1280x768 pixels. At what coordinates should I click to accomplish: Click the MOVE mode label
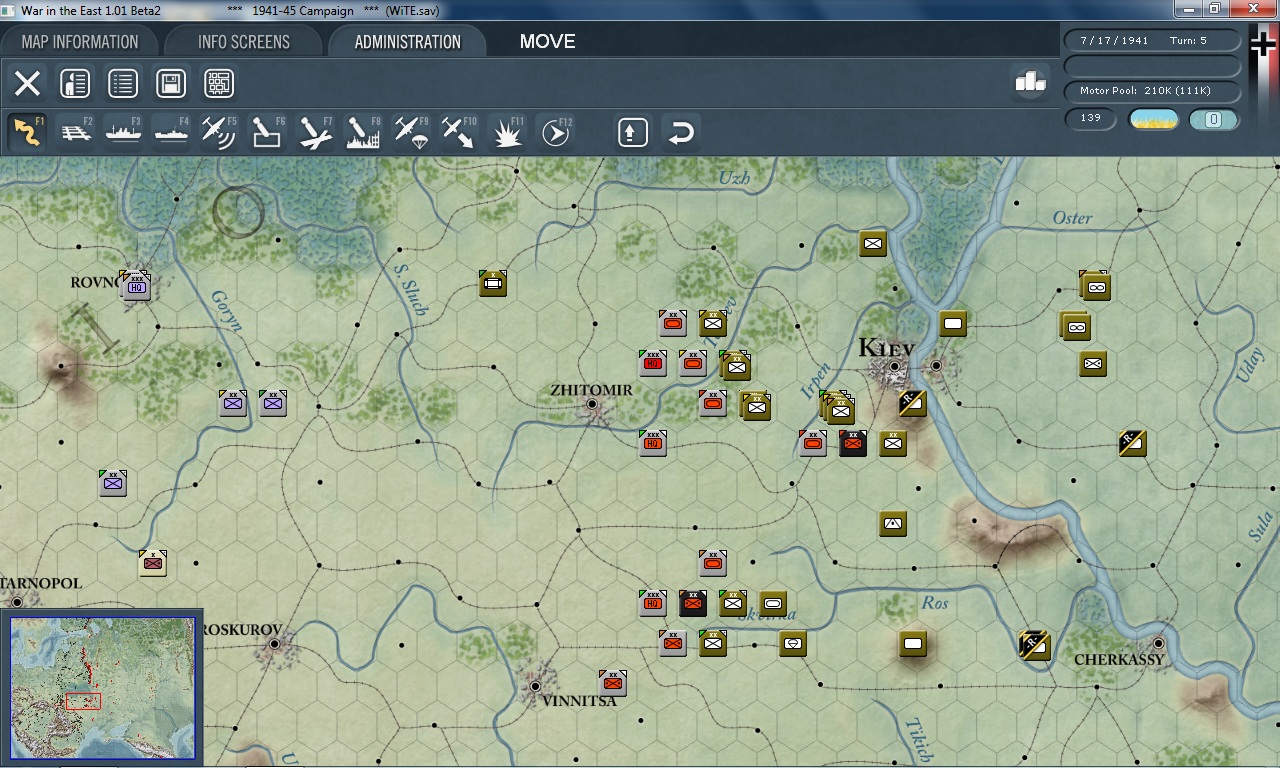click(547, 42)
